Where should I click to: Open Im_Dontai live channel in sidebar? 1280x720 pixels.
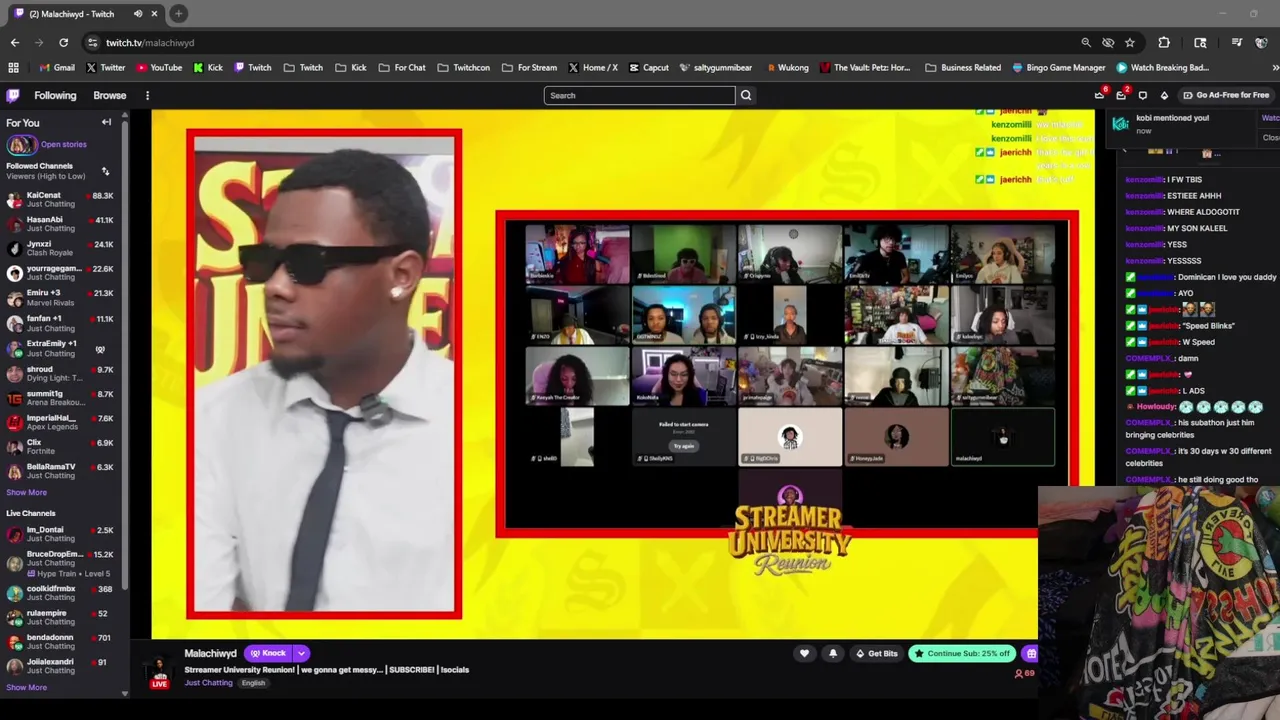pos(60,534)
